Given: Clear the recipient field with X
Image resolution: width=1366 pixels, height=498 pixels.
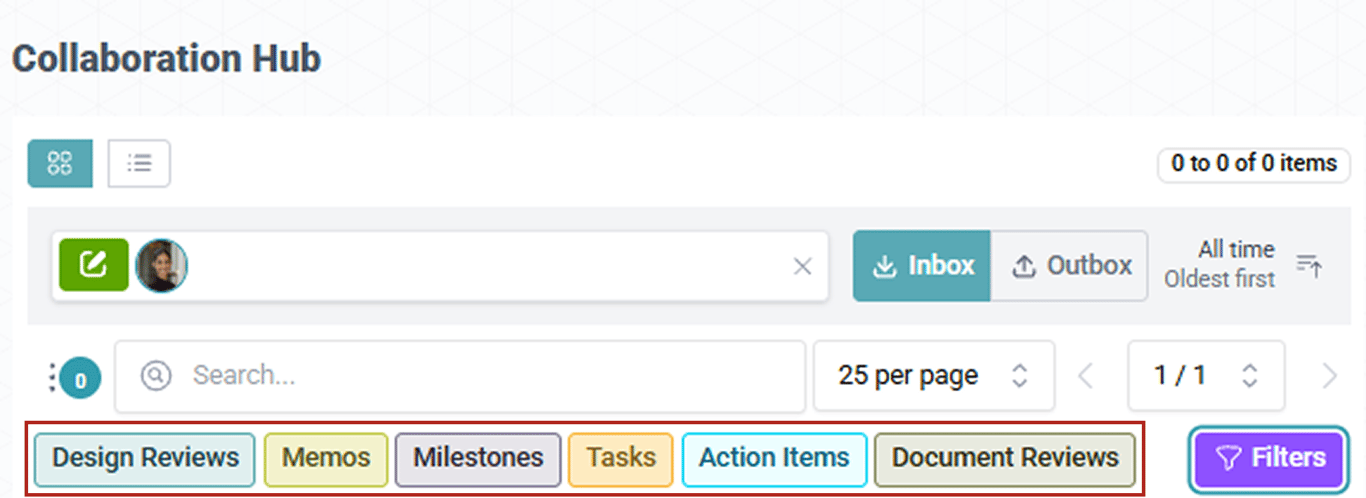Looking at the screenshot, I should coord(802,266).
